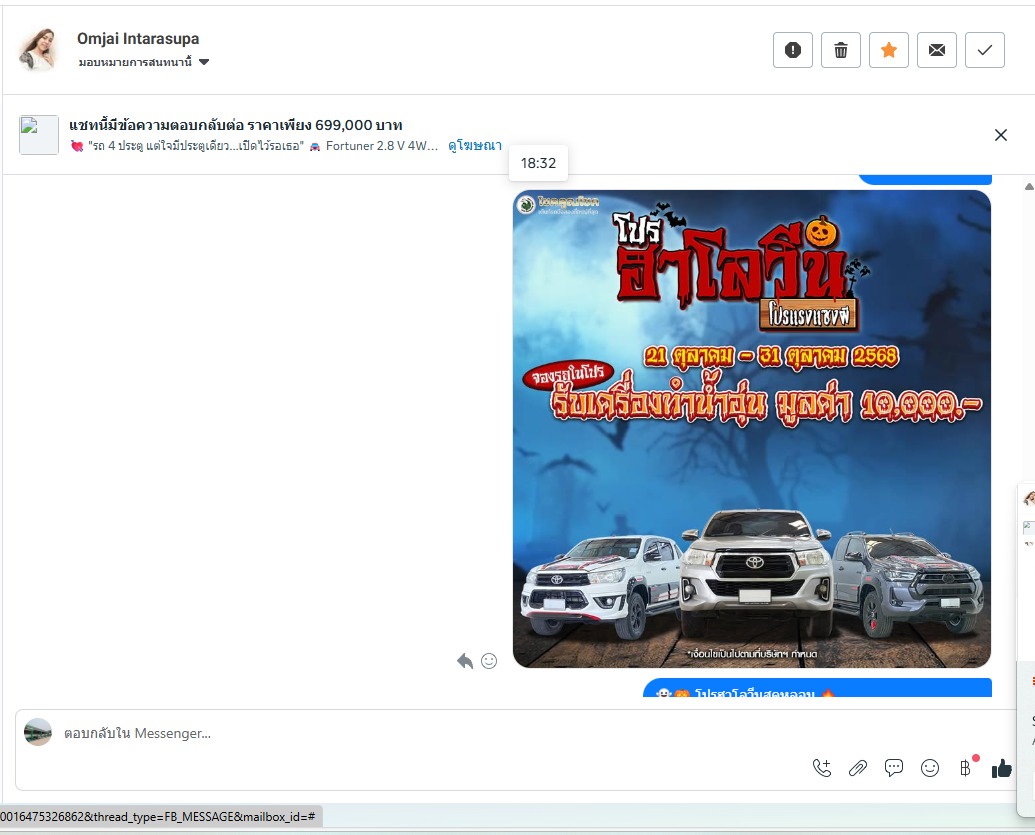Click the page avatar beside composer

click(38, 733)
